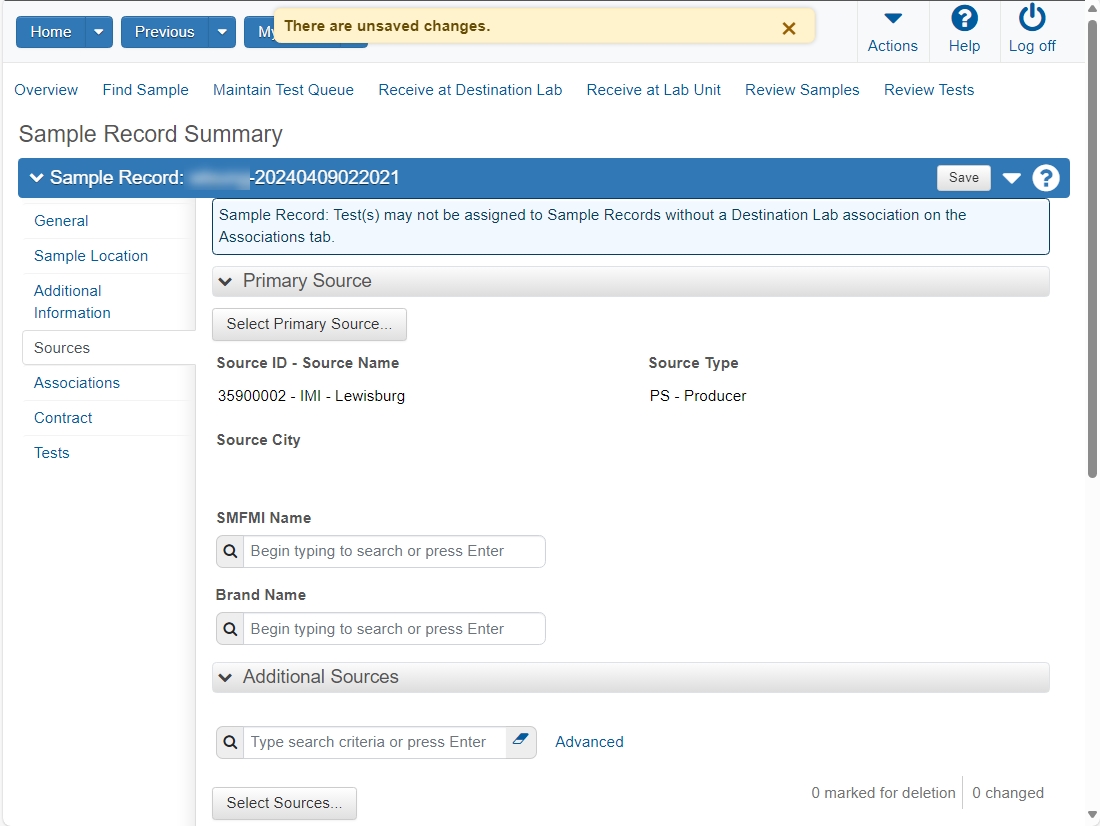The width and height of the screenshot is (1100, 826).
Task: Save the Sample Record
Action: [x=963, y=178]
